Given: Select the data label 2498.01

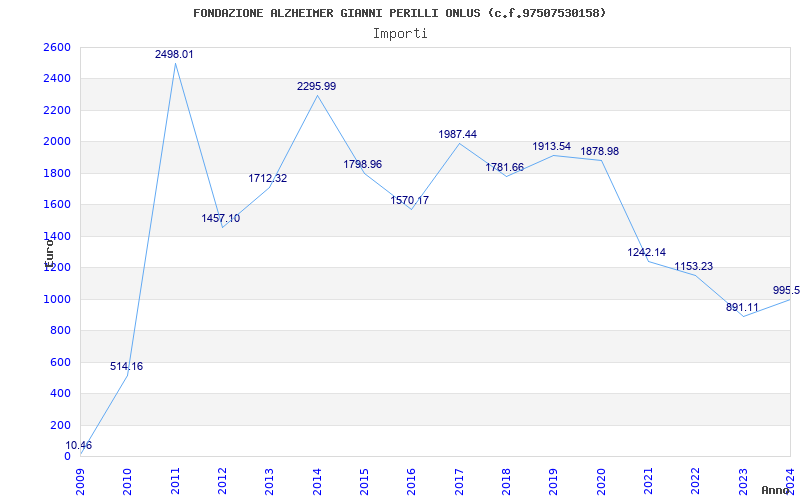Looking at the screenshot, I should click(174, 54).
